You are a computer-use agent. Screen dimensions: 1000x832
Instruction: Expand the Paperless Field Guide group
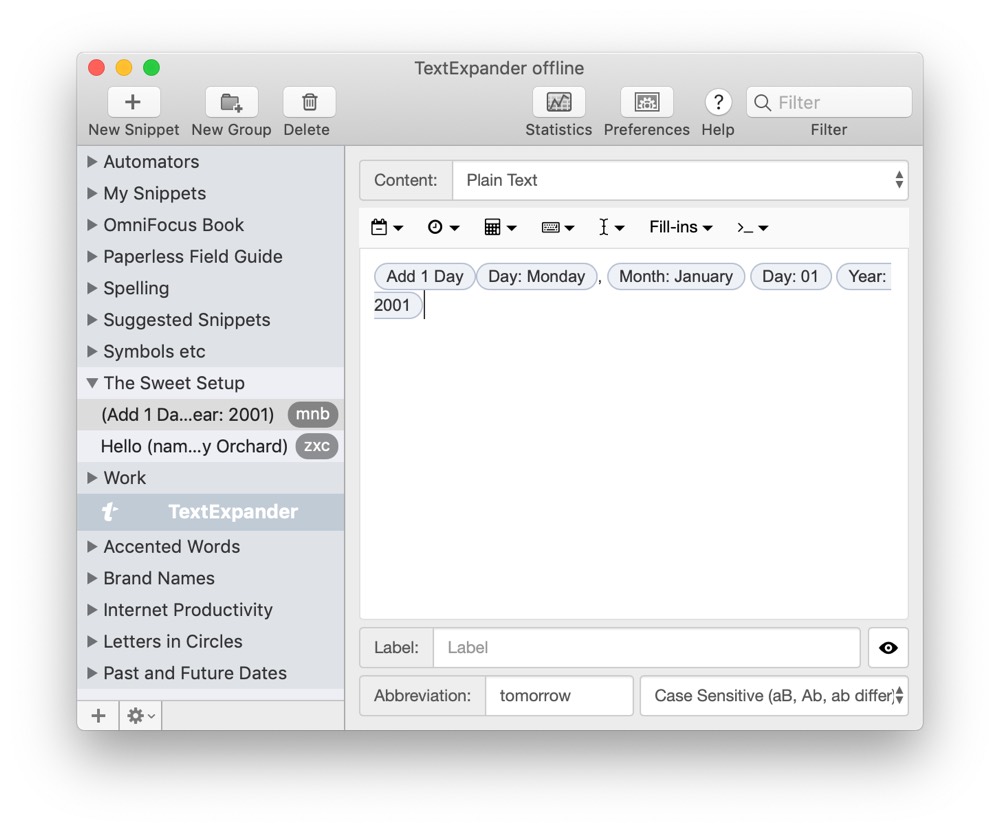click(92, 256)
